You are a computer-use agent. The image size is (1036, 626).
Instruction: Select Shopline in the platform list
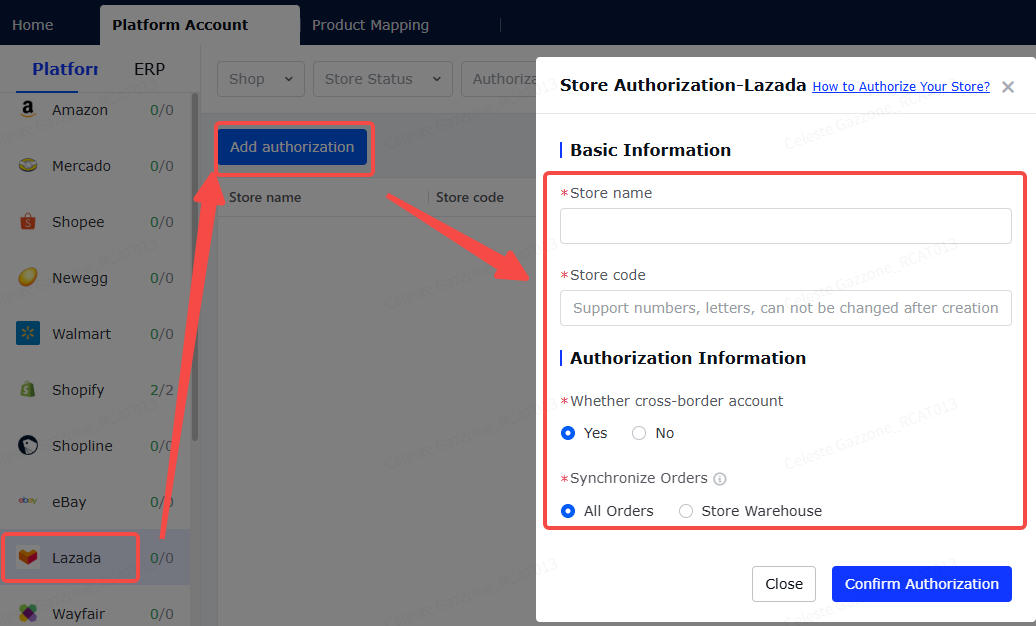pyautogui.click(x=95, y=446)
